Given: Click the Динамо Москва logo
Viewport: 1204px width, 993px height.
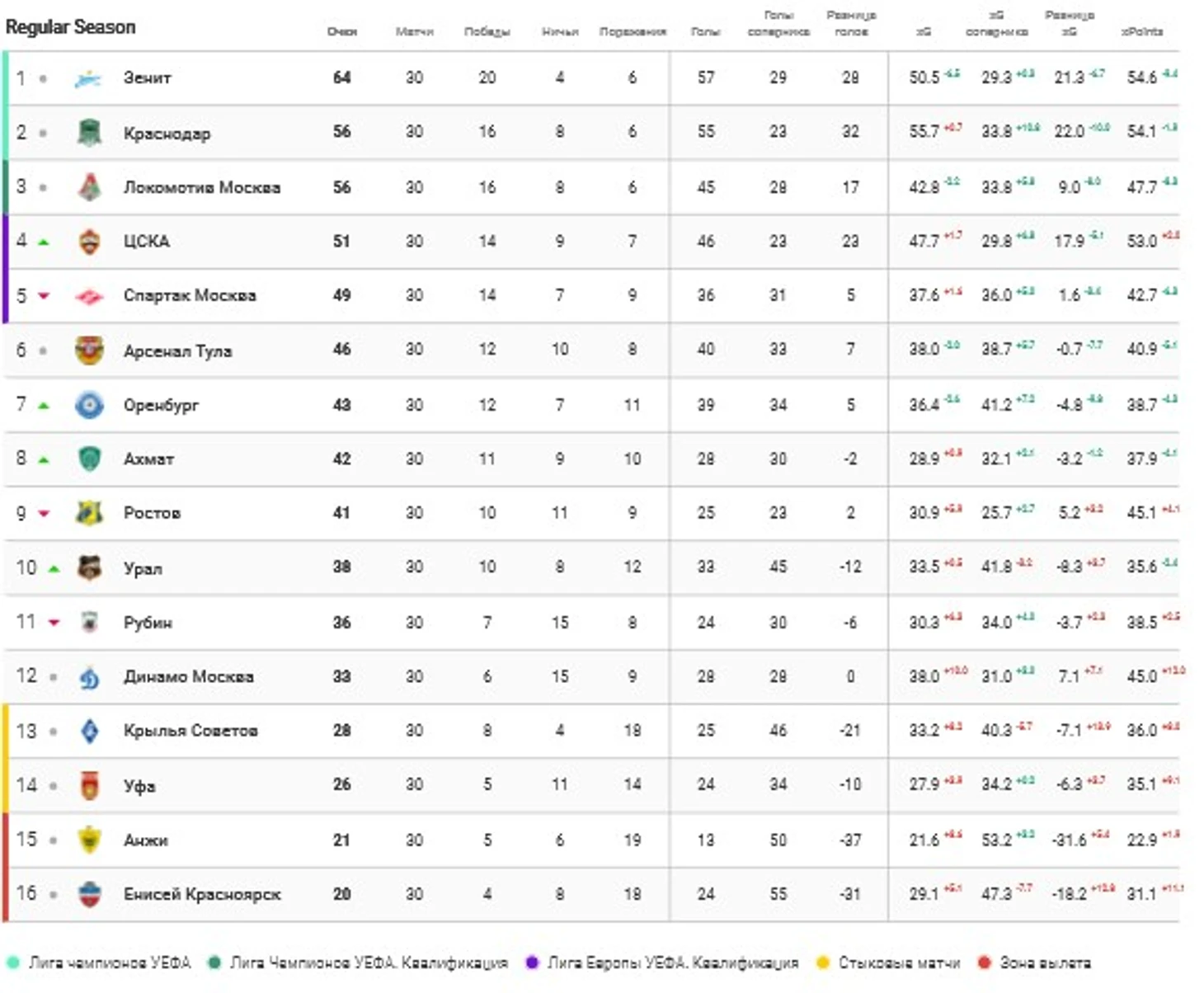Looking at the screenshot, I should pos(89,677).
